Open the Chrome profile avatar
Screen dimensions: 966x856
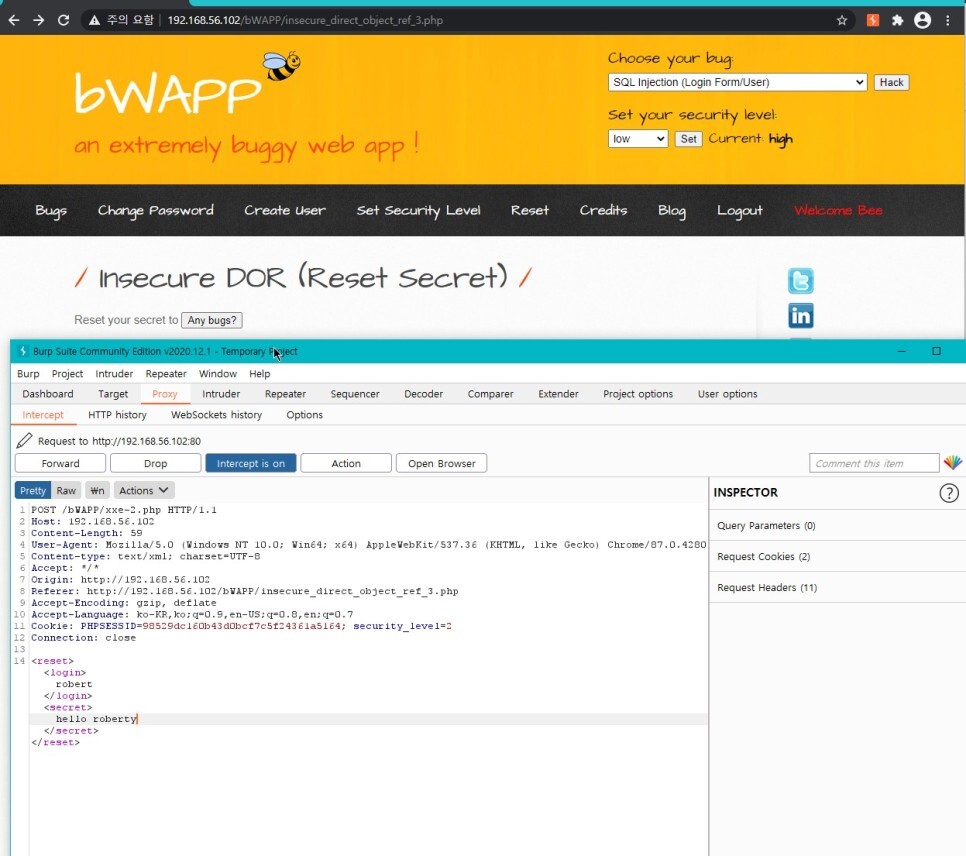click(922, 20)
